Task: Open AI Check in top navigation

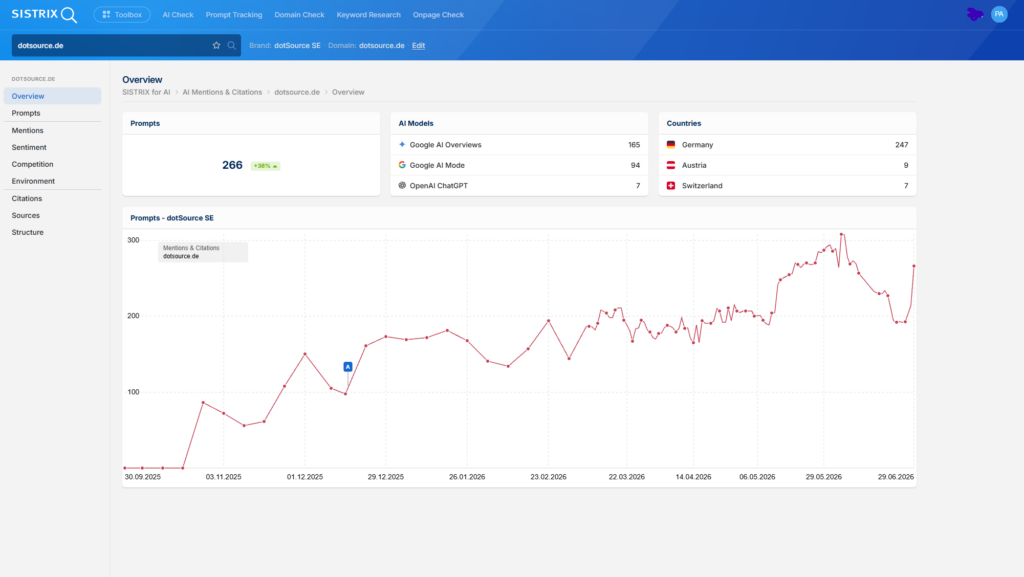Action: pyautogui.click(x=178, y=14)
